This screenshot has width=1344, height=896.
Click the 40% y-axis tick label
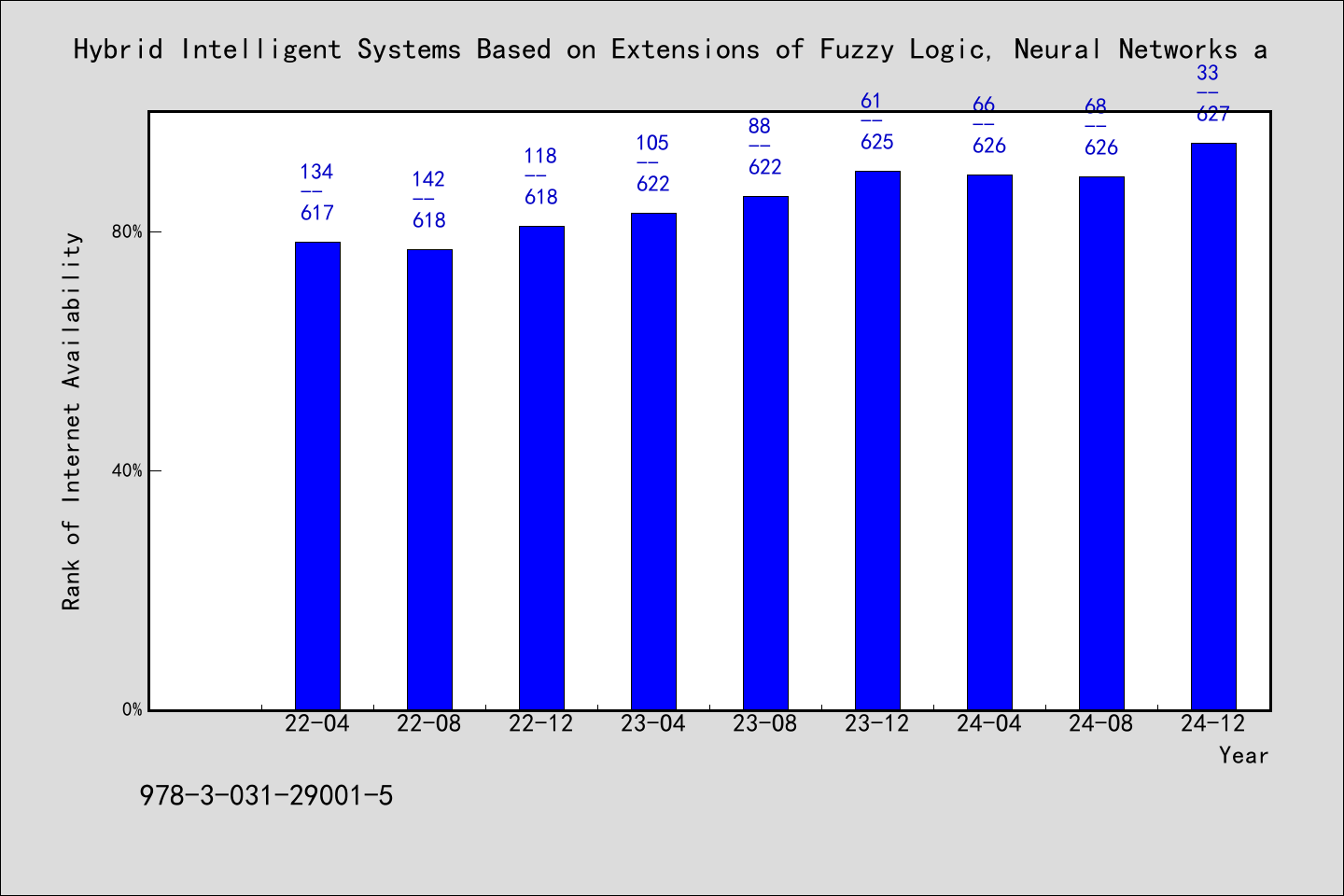point(127,471)
